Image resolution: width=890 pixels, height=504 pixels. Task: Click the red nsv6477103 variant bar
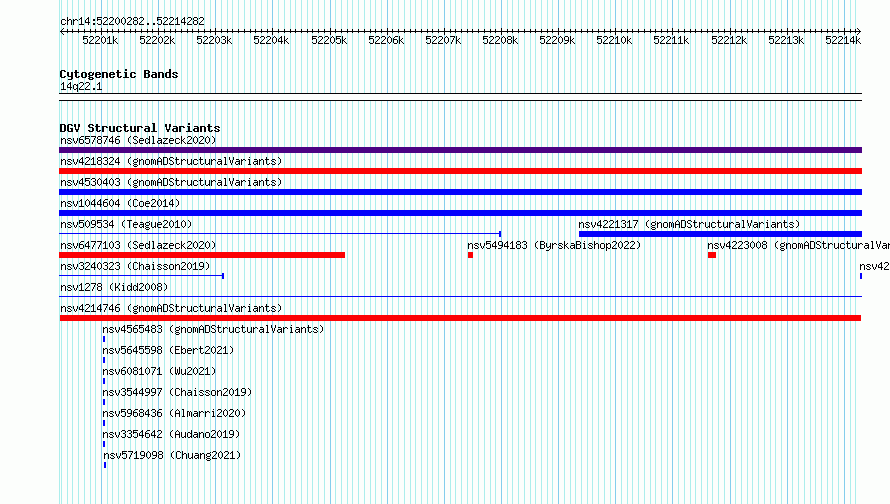coord(202,255)
